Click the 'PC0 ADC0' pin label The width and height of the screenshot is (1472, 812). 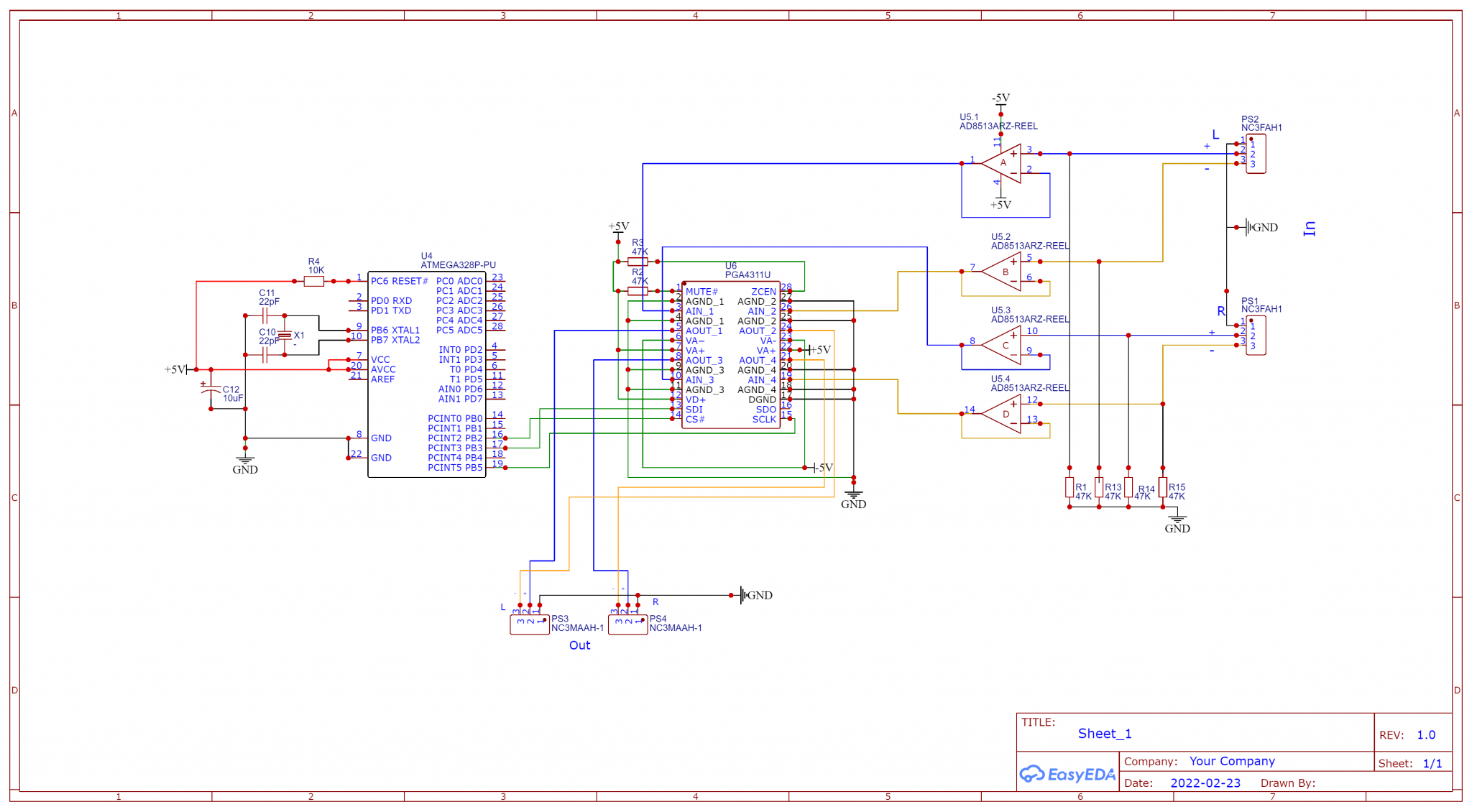(459, 281)
